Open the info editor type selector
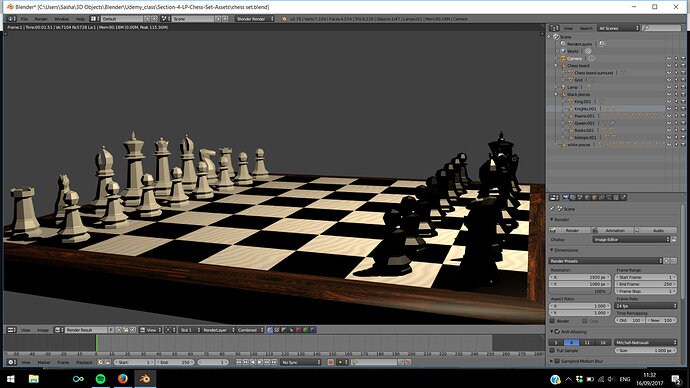The height and width of the screenshot is (388, 690). (x=11, y=19)
